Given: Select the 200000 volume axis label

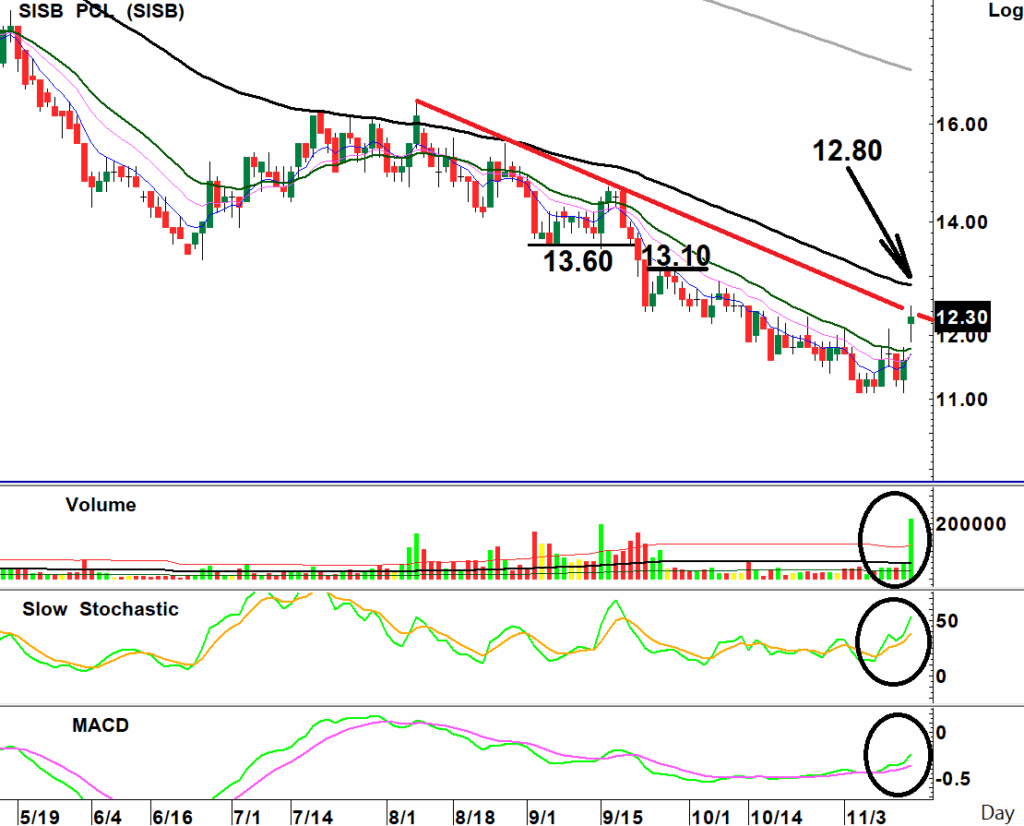Looking at the screenshot, I should tap(972, 522).
